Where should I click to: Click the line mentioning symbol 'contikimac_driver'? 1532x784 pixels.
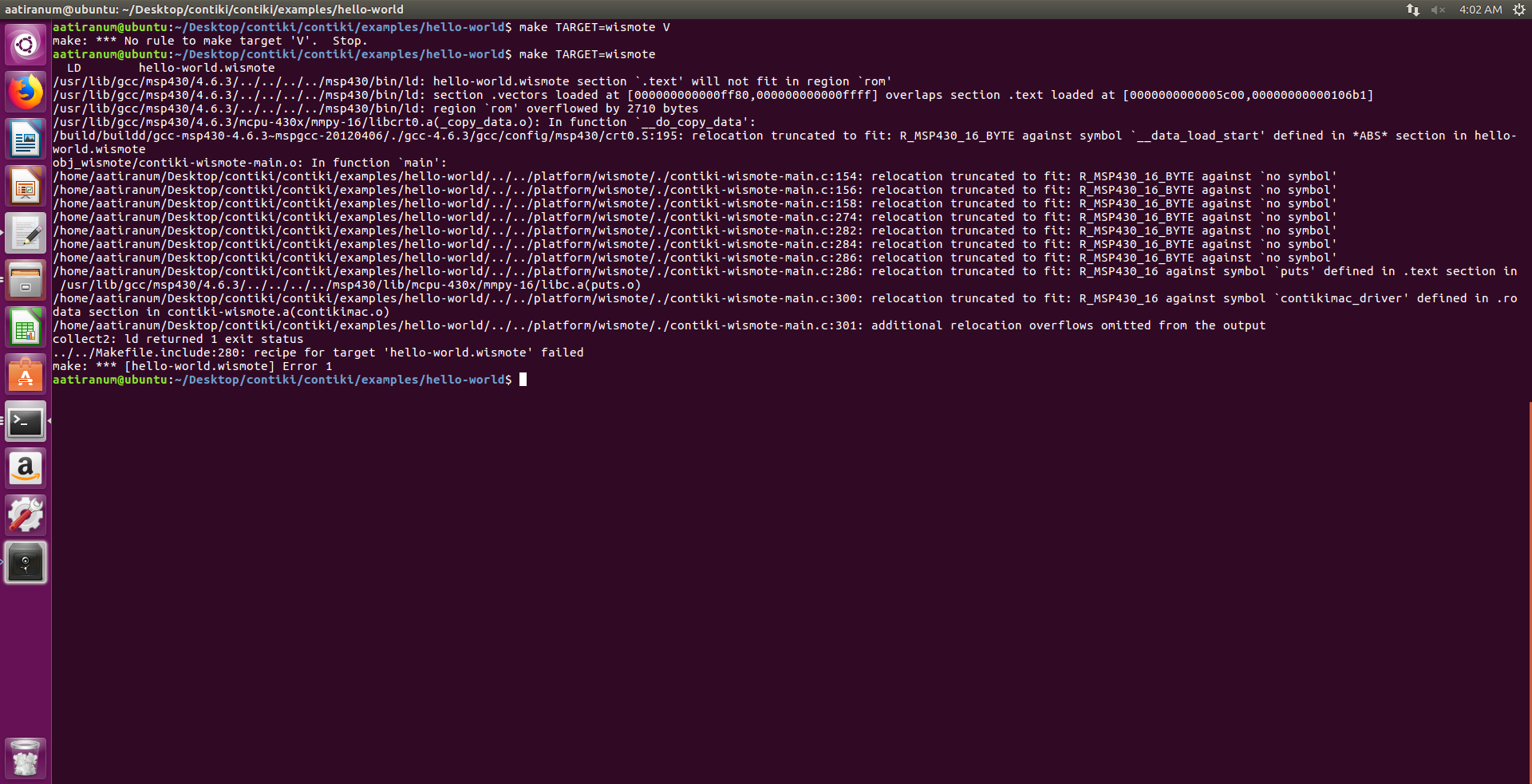click(x=785, y=305)
